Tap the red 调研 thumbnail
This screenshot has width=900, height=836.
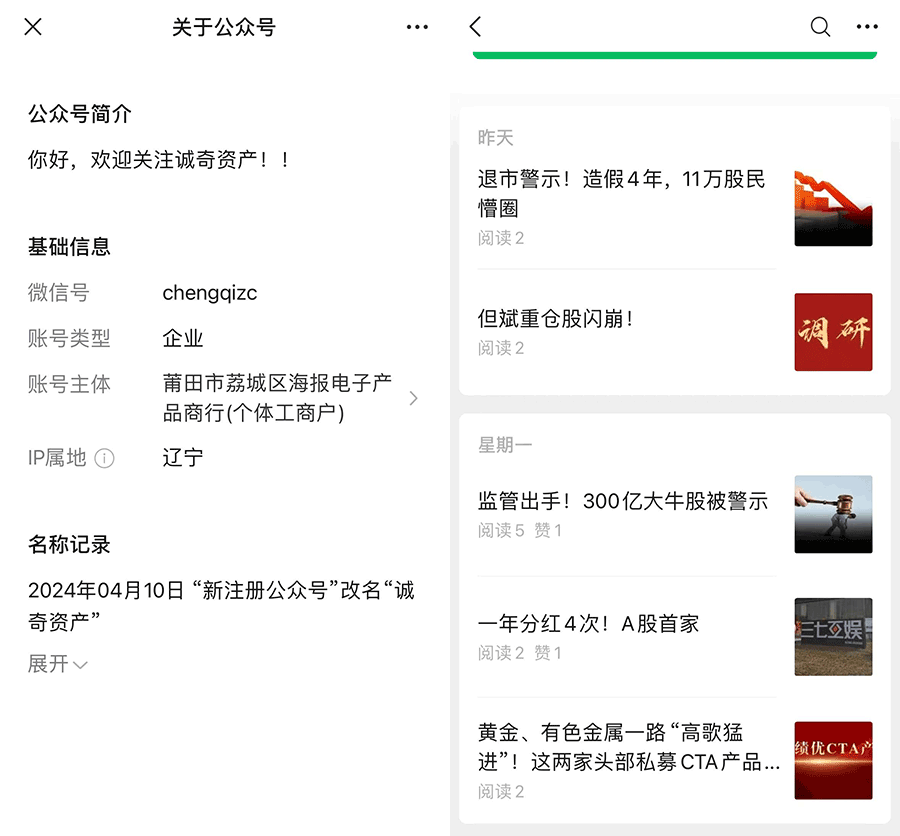833,332
